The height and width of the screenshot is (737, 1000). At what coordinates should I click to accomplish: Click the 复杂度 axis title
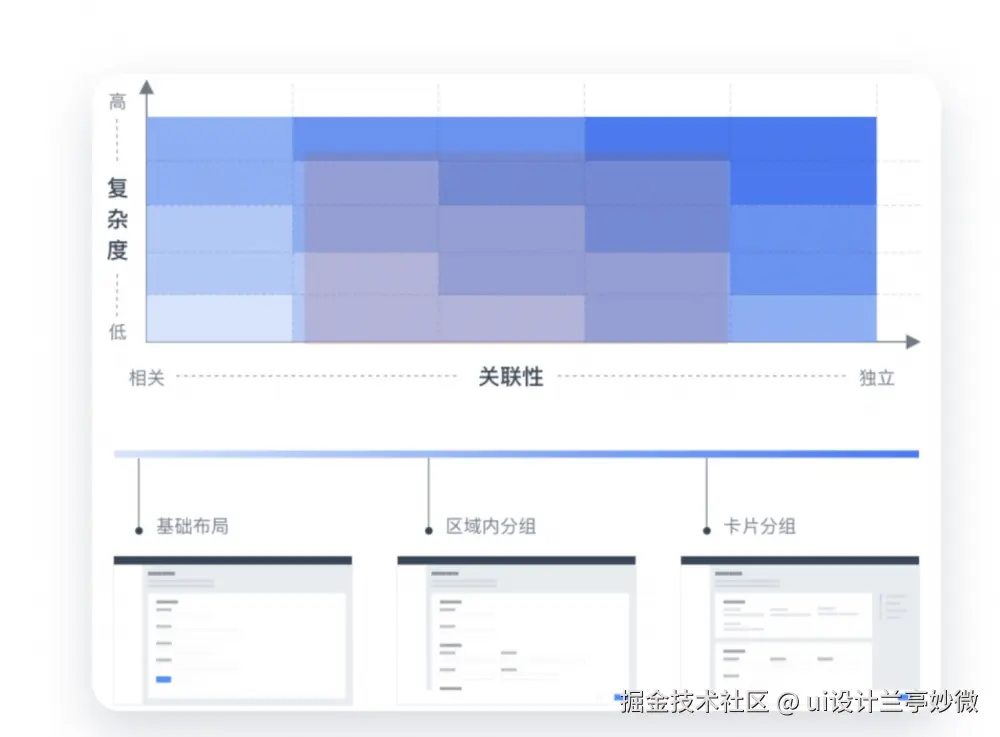pos(117,219)
